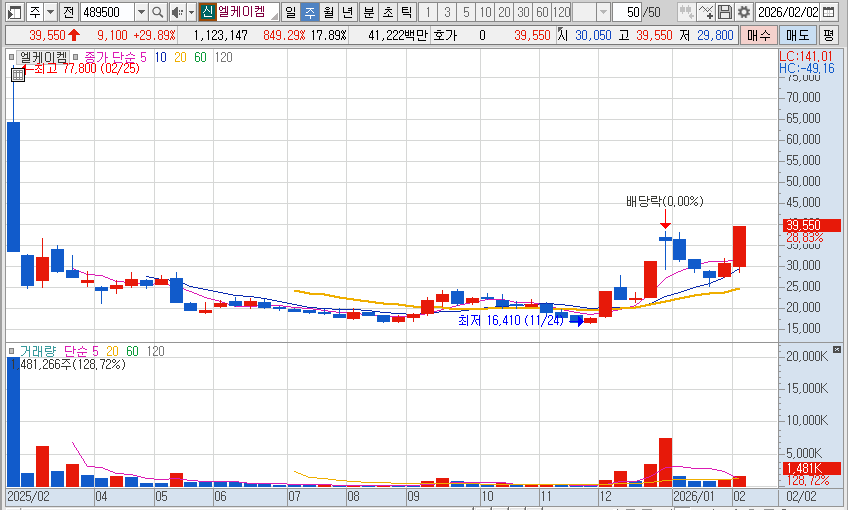Open the empty interval combo box dropdown
848x510 pixels.
[x=604, y=11]
